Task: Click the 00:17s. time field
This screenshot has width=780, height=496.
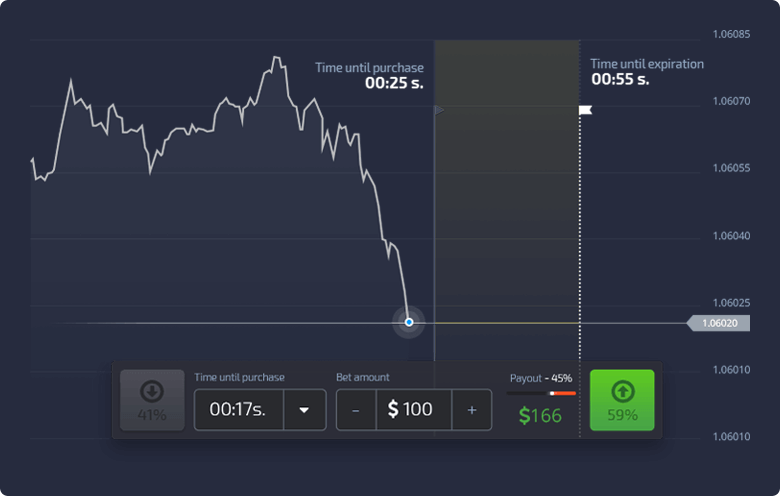Action: point(239,410)
